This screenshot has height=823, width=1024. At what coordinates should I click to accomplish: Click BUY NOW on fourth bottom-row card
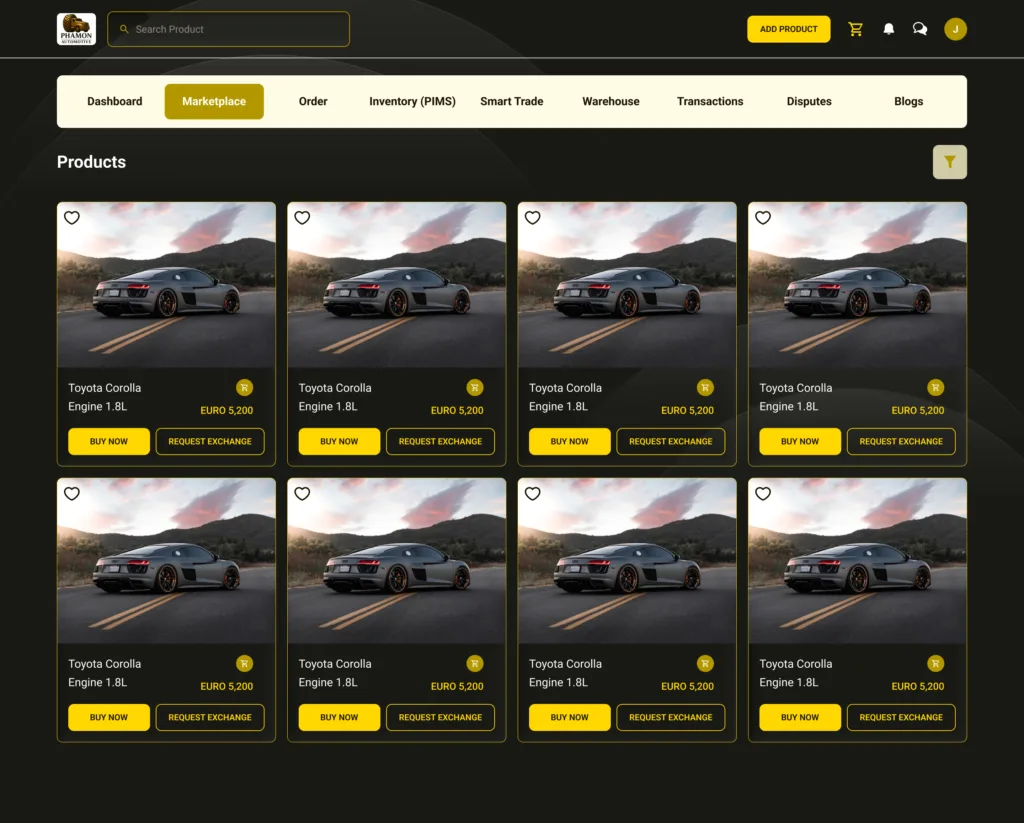(800, 717)
